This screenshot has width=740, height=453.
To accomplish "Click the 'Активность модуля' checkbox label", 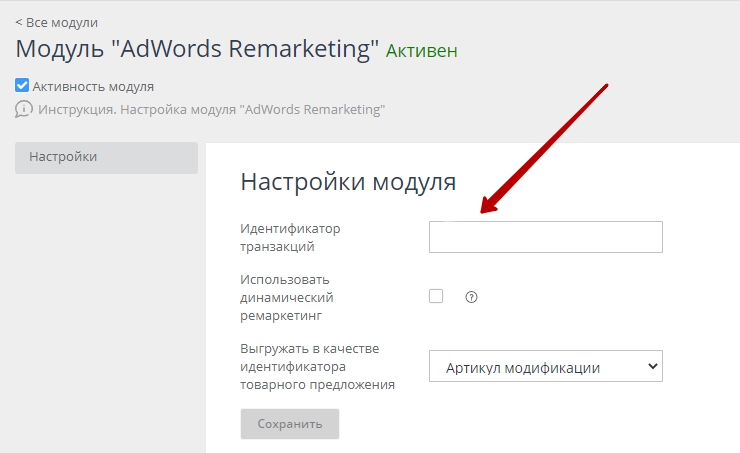I will (93, 86).
